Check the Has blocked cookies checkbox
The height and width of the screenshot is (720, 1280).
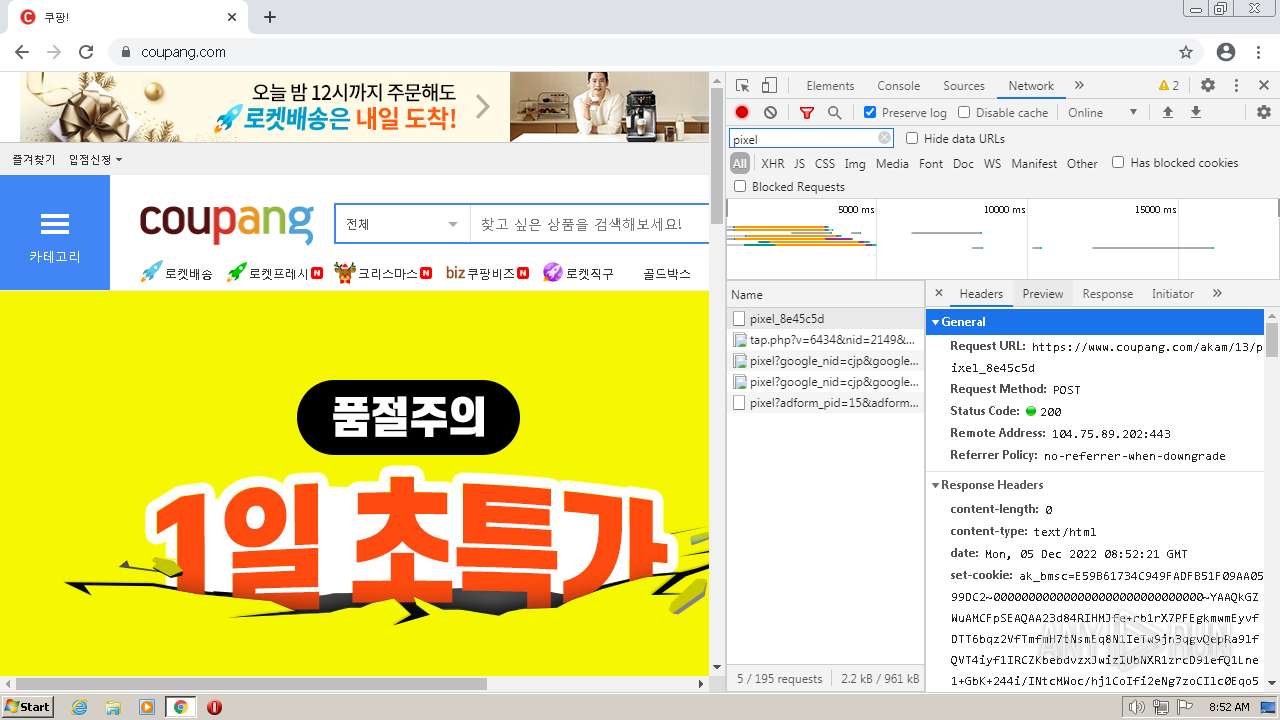[1118, 163]
